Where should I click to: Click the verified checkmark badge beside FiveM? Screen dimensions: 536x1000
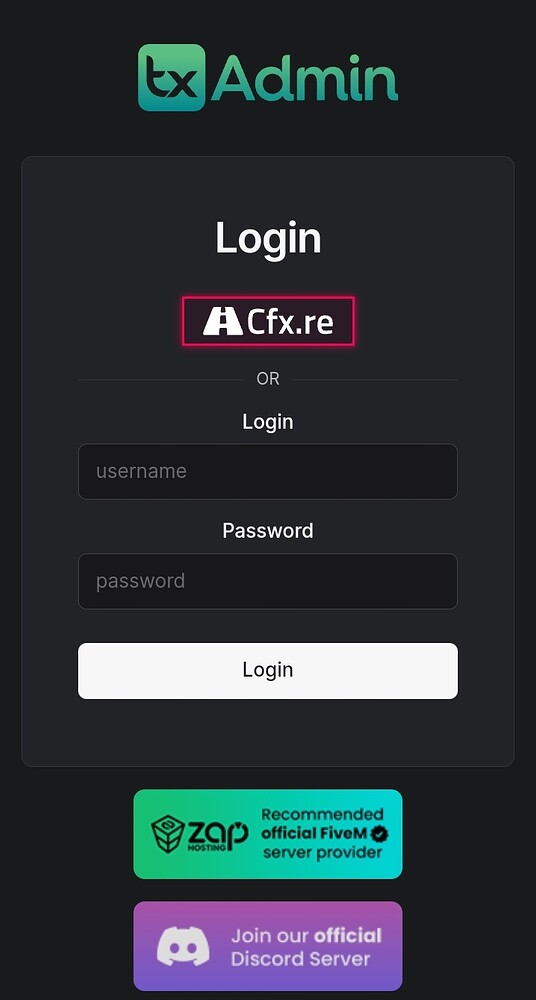pos(380,834)
